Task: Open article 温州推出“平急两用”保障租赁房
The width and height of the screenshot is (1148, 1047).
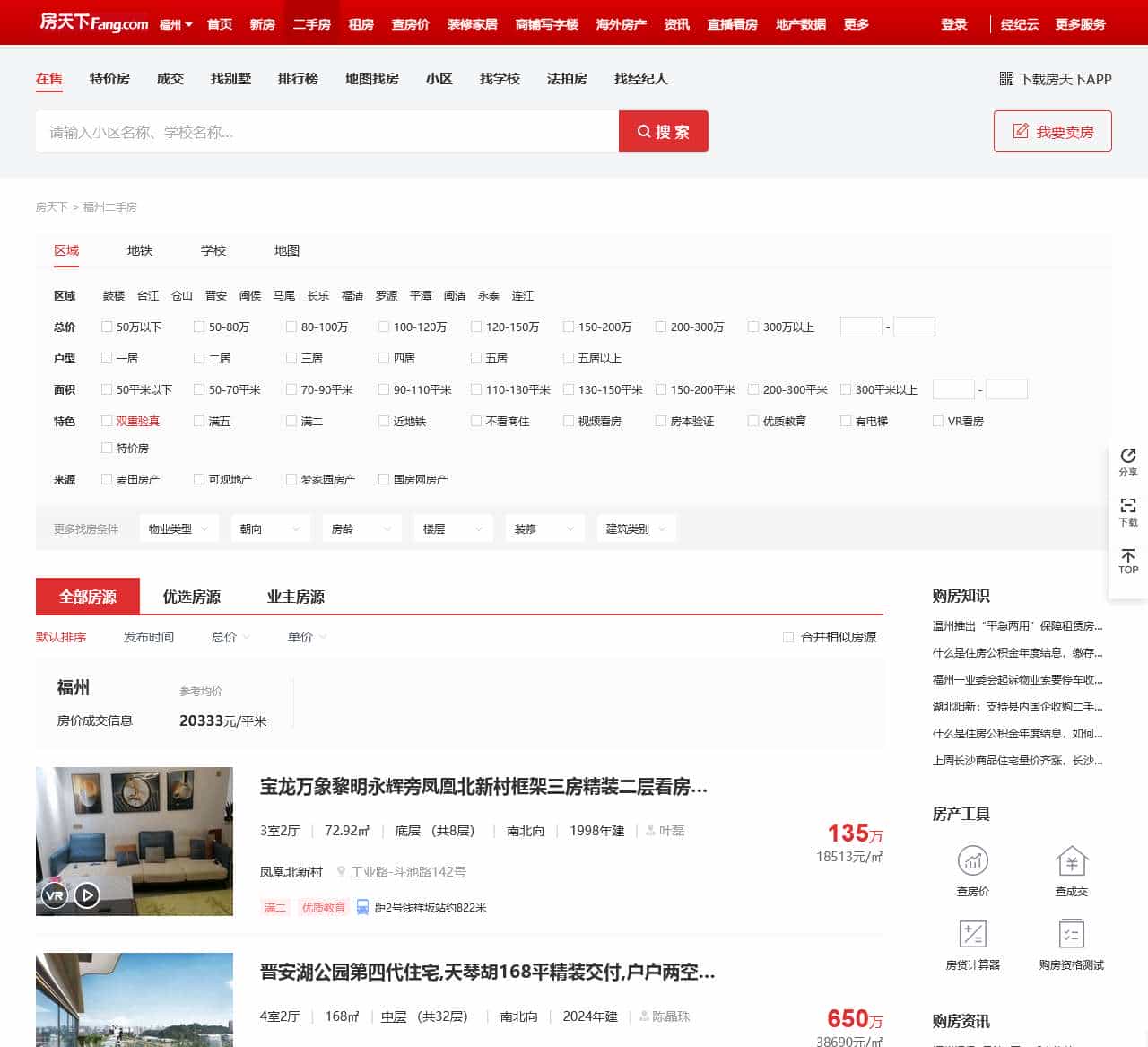Action: pos(1018,625)
